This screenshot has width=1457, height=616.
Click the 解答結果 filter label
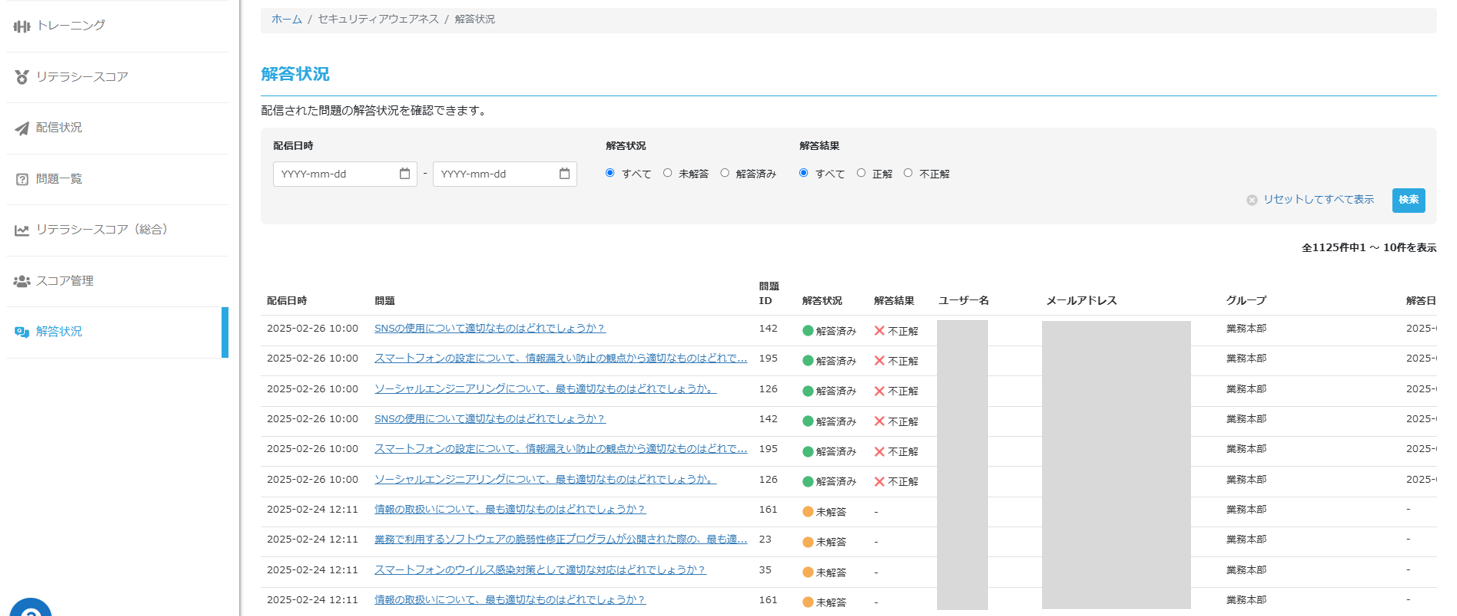(x=820, y=146)
